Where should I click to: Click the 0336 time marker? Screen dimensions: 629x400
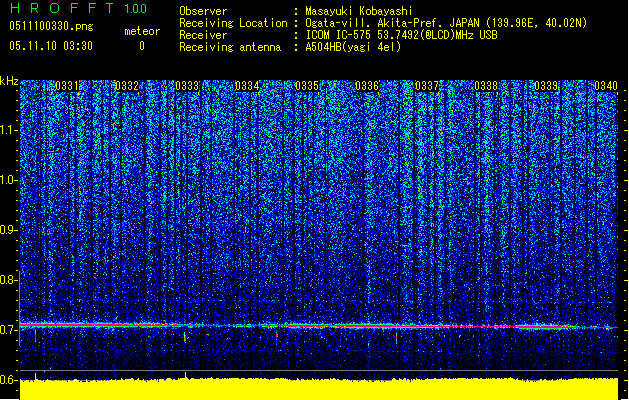click(367, 86)
